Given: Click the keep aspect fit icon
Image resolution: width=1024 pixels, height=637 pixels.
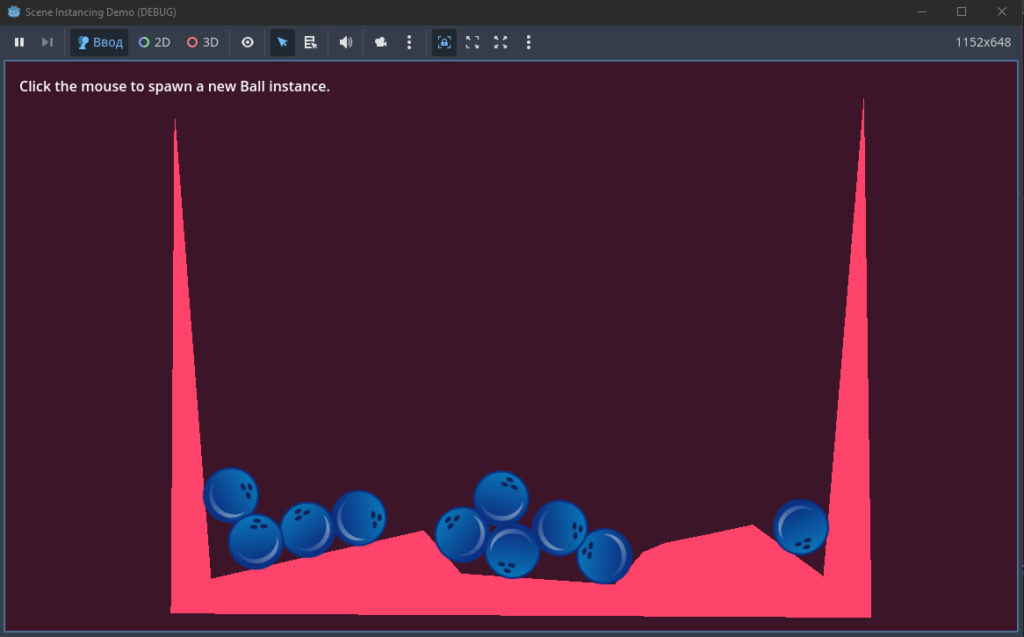Looking at the screenshot, I should 473,42.
